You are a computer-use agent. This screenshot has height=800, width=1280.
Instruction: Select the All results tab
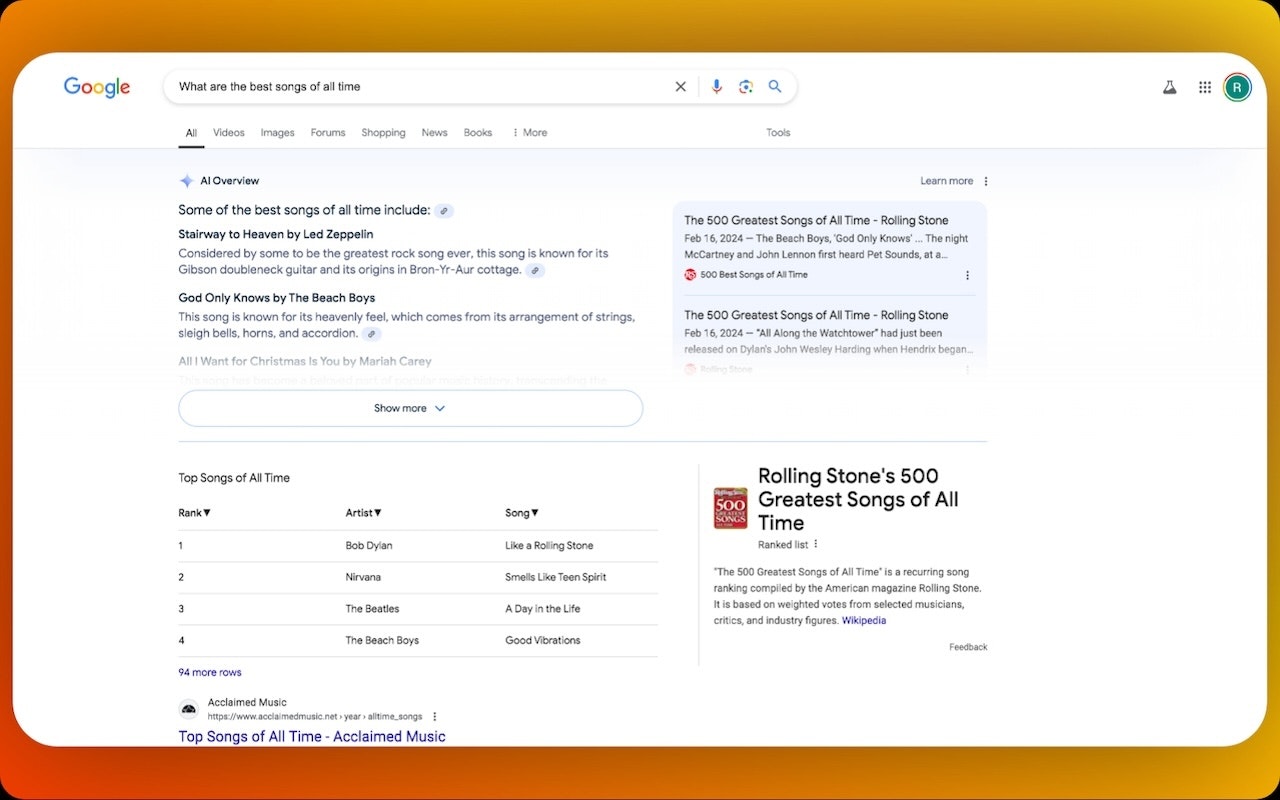[x=191, y=133]
